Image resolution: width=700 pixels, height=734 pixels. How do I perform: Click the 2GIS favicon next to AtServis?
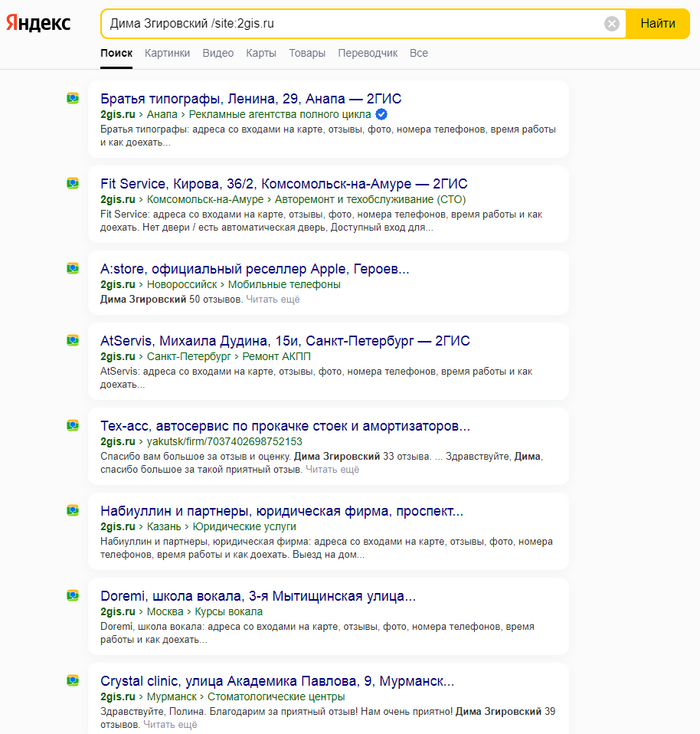(x=73, y=340)
